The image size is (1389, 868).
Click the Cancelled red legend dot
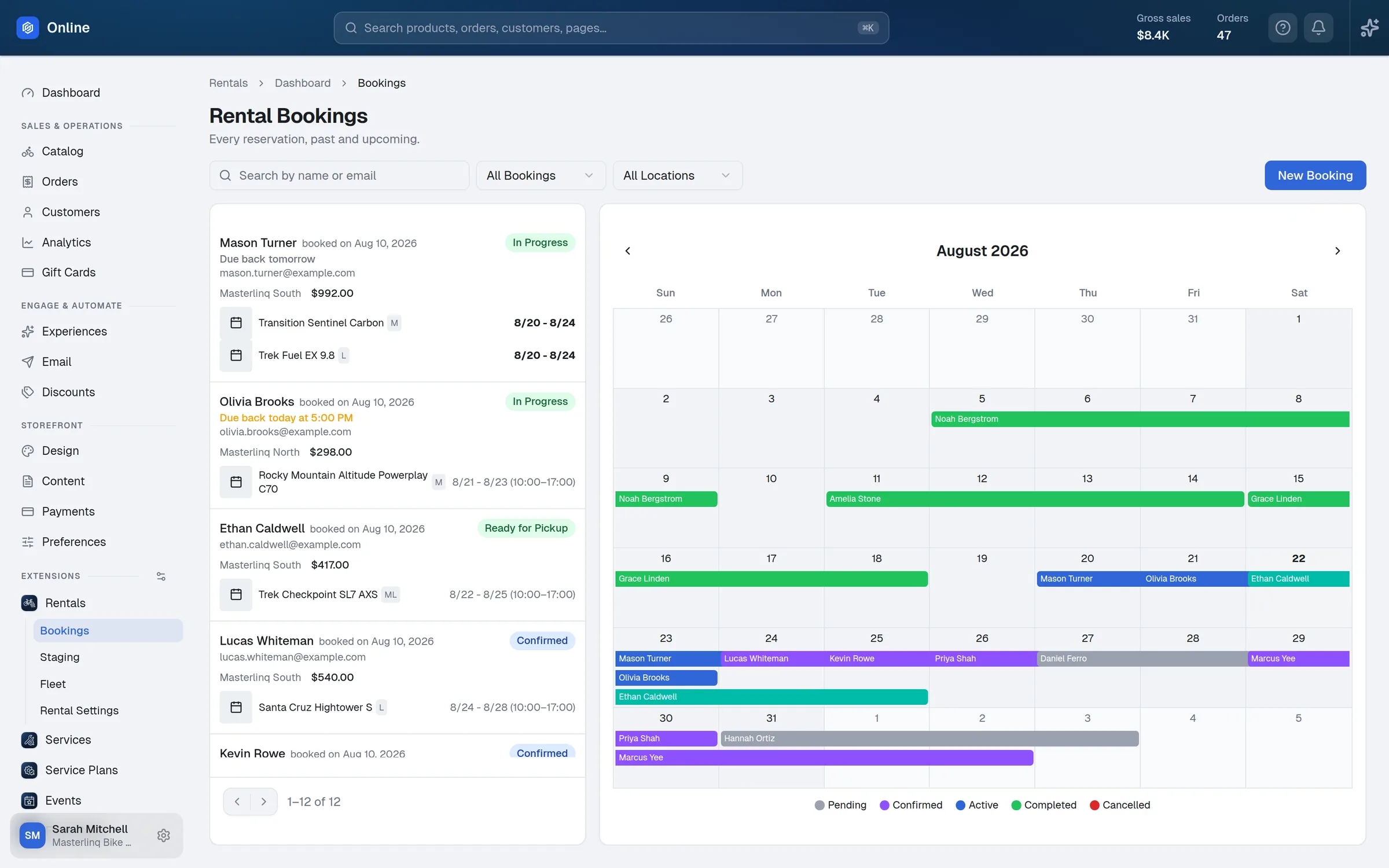[1094, 805]
